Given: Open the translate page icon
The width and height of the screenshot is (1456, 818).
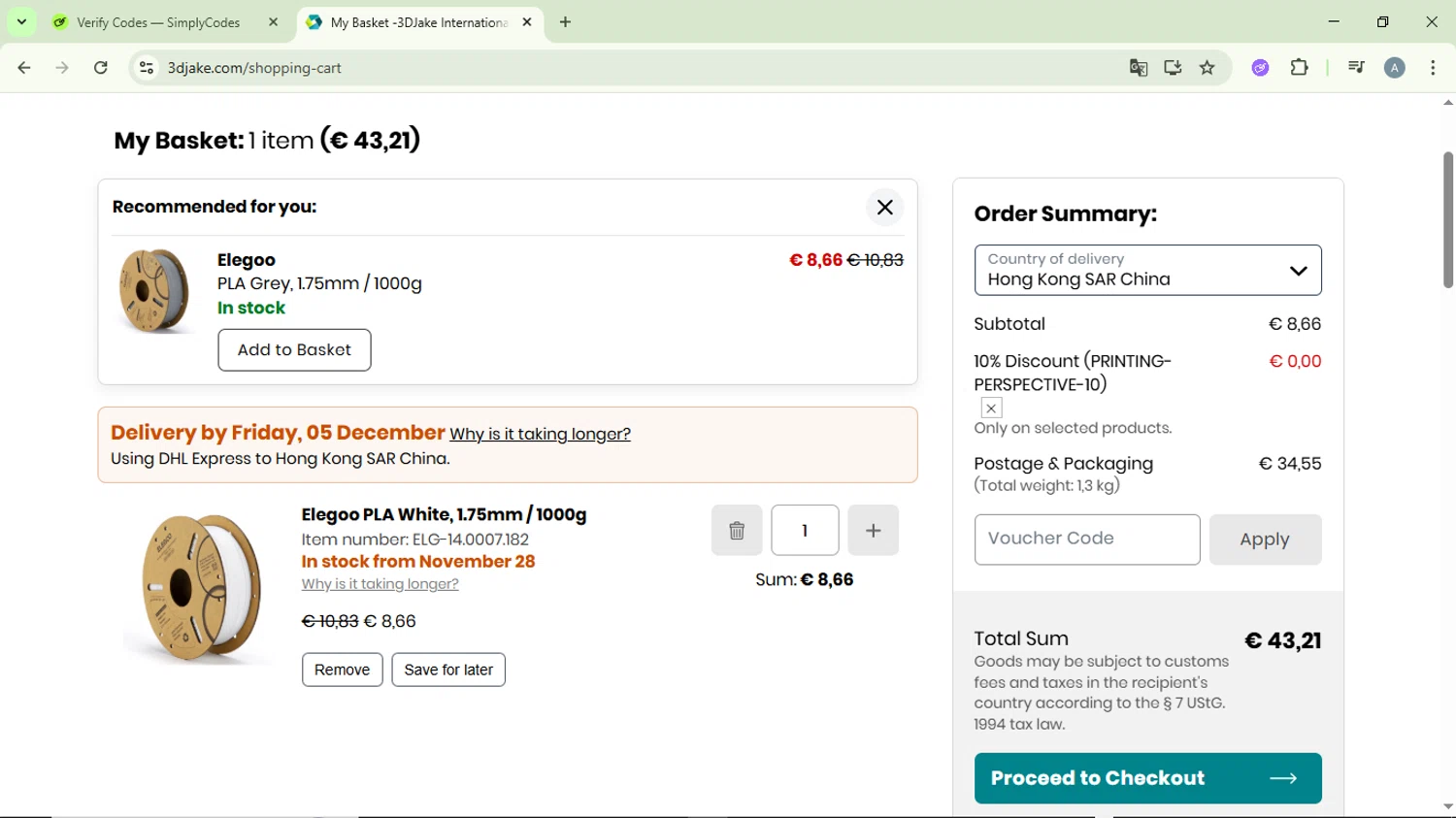Looking at the screenshot, I should [x=1139, y=68].
